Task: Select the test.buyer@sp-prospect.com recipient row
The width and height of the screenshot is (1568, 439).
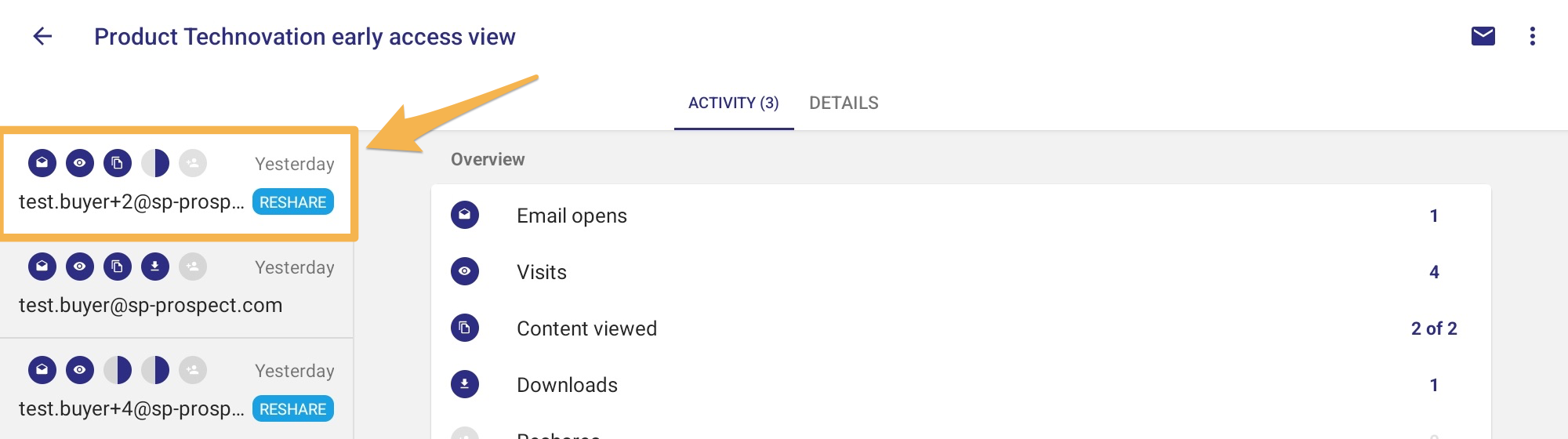Action: 176,286
